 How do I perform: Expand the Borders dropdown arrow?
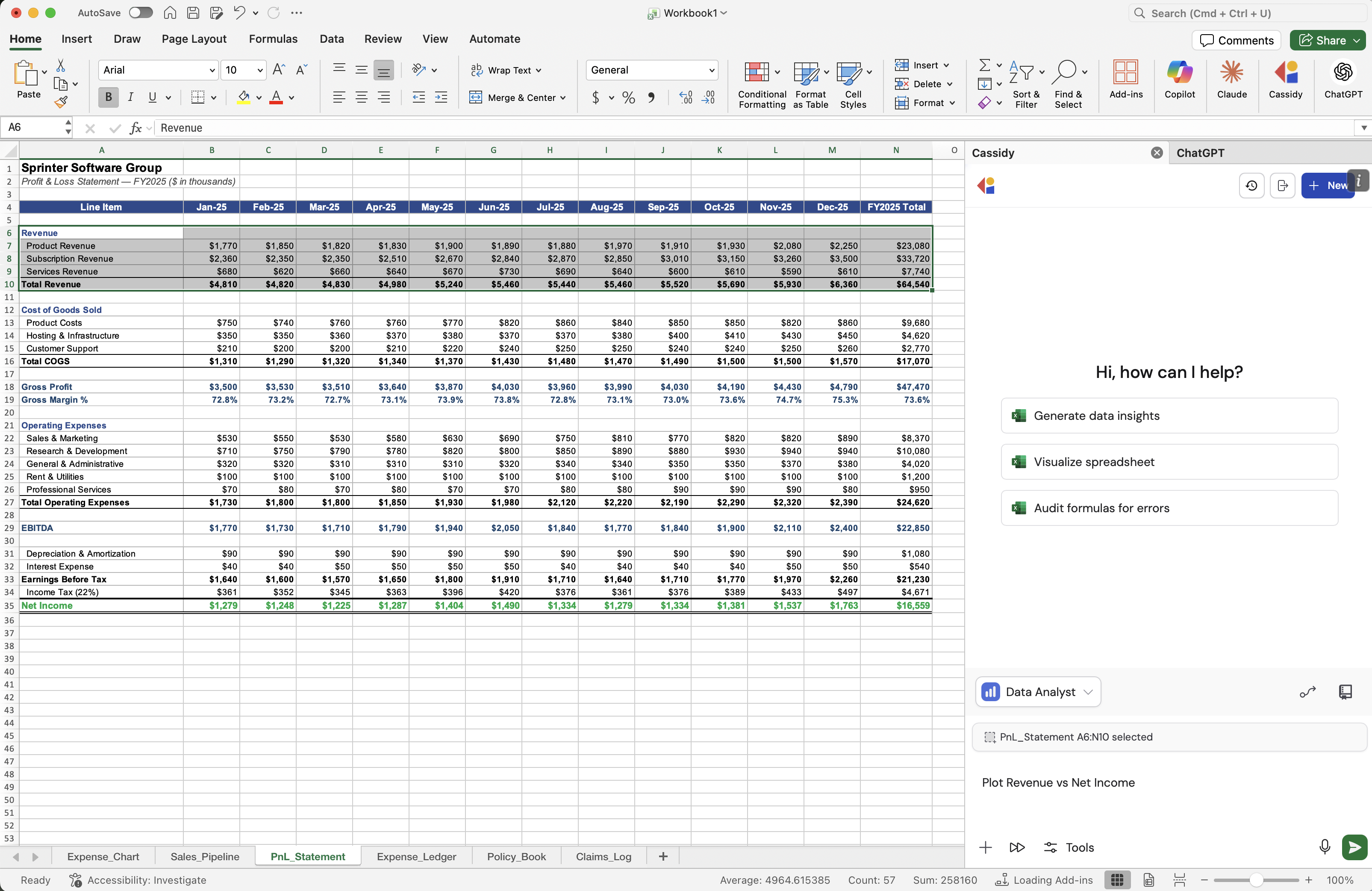point(213,97)
